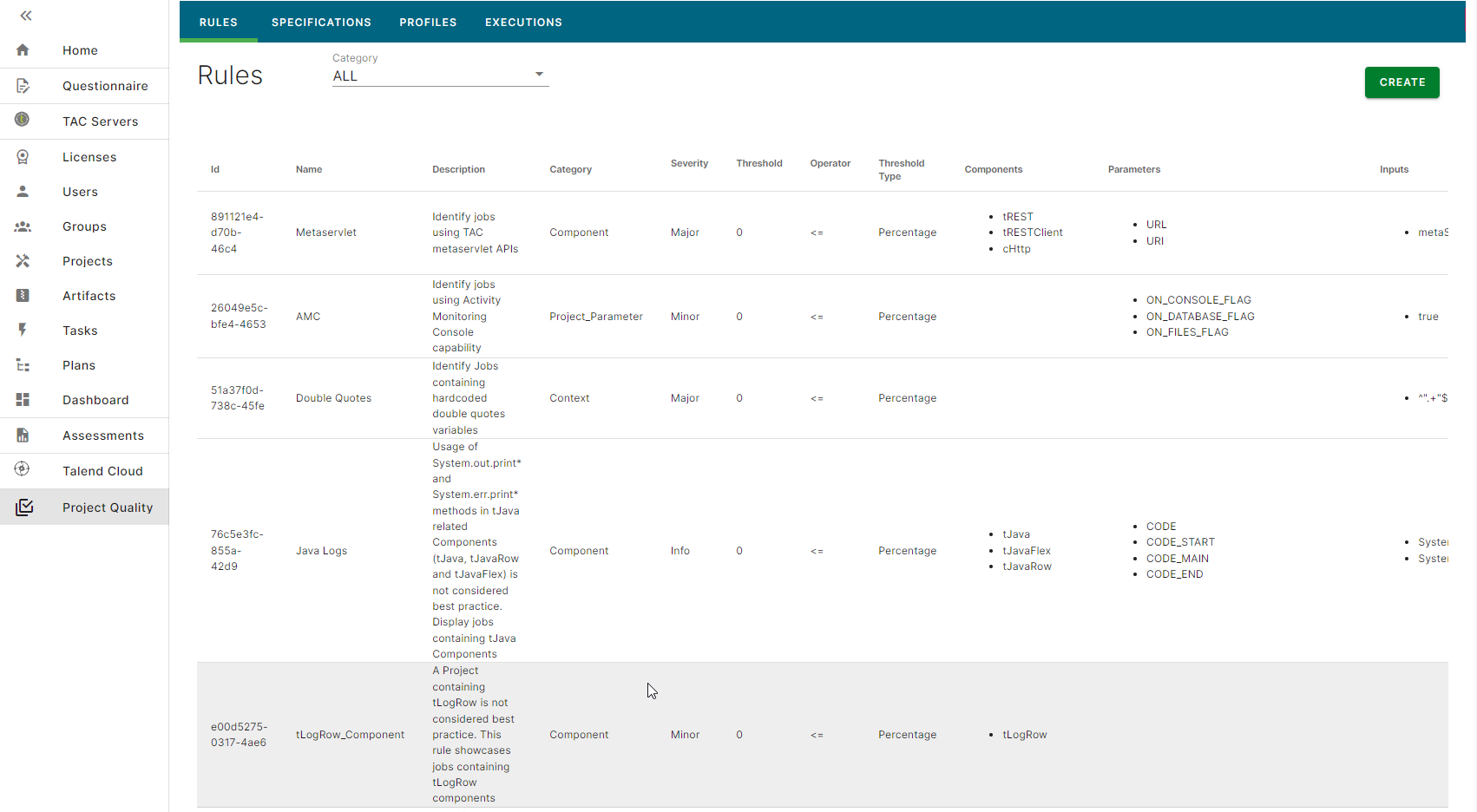
Task: Click the Severity column header
Action: 689,163
